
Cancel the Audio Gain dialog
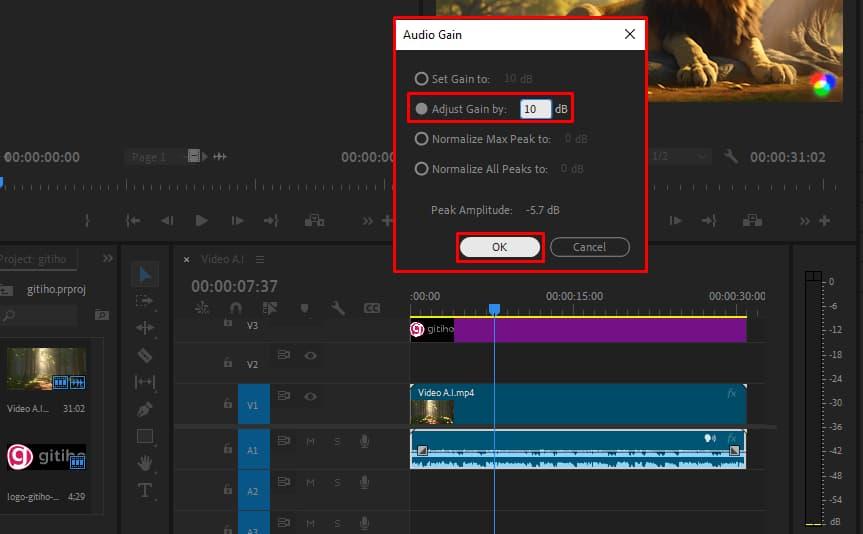(589, 247)
